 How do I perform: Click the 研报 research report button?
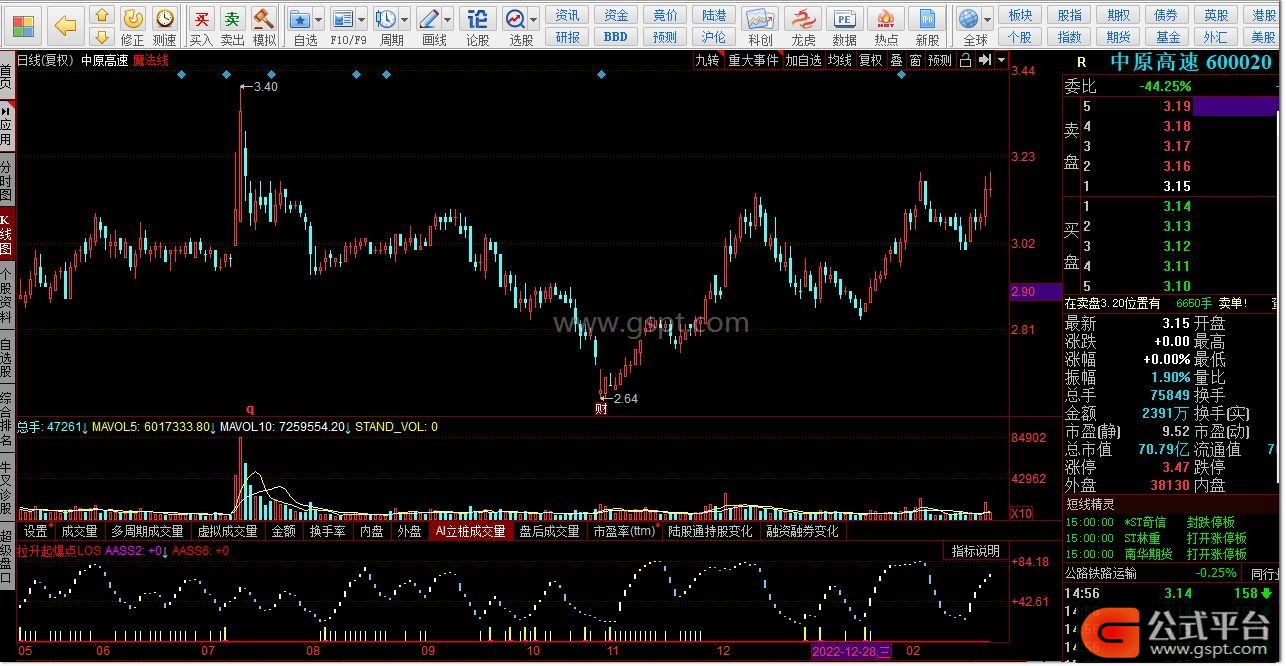point(567,37)
